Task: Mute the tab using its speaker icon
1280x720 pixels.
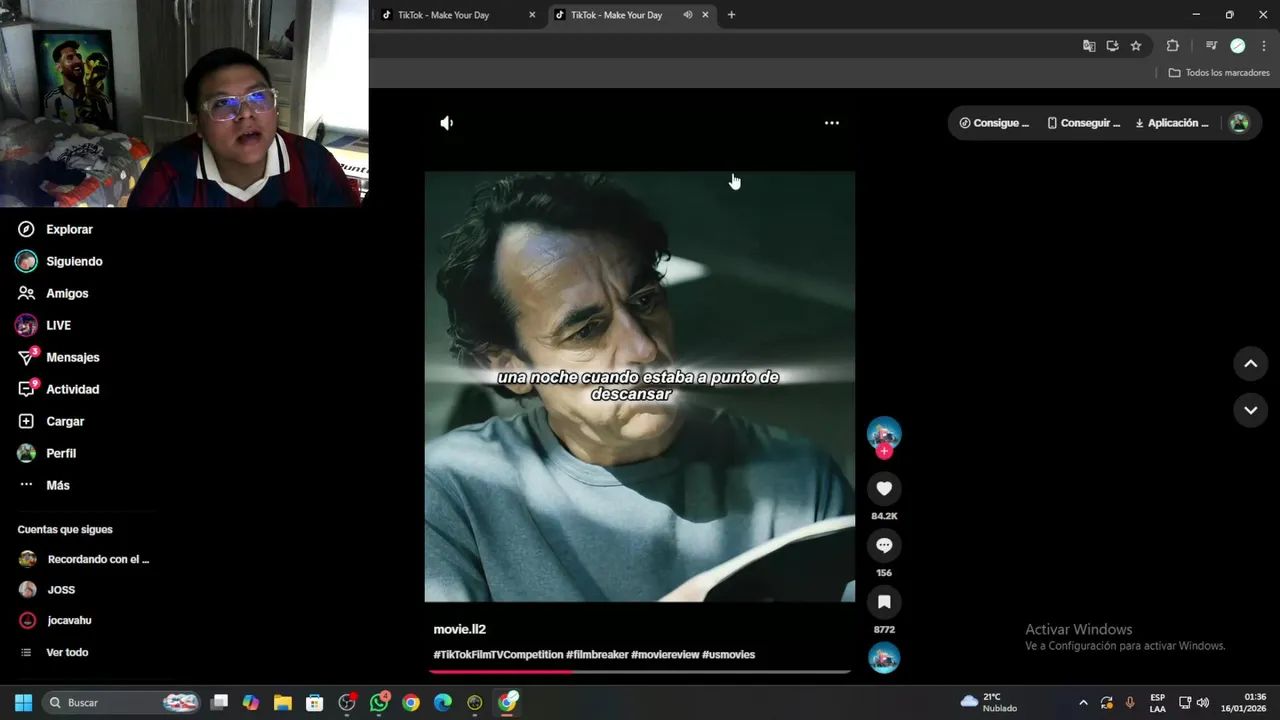Action: click(687, 15)
